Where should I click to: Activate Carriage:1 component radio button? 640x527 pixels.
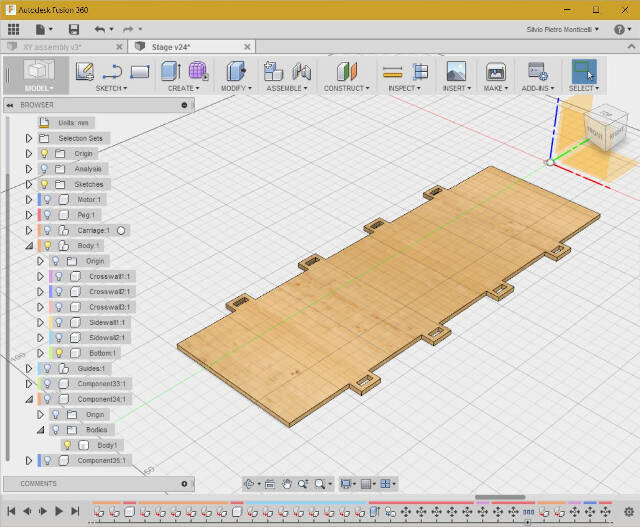[121, 231]
